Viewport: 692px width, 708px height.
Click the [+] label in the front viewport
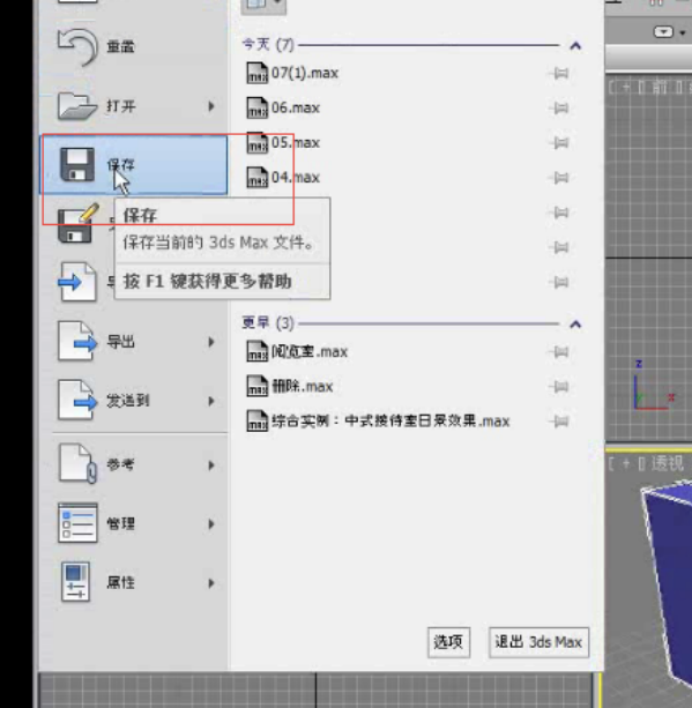click(626, 88)
